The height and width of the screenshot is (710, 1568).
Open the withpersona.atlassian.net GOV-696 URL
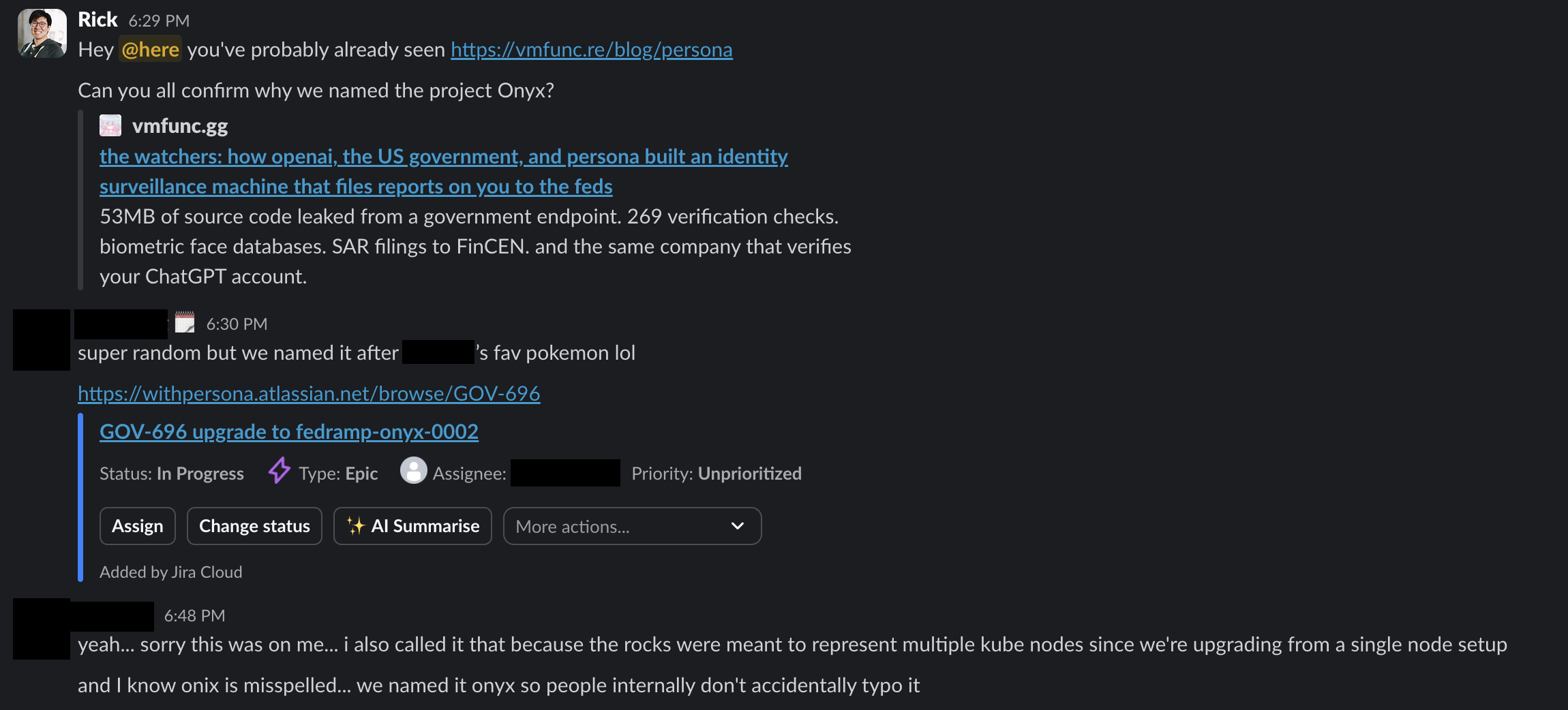(309, 392)
